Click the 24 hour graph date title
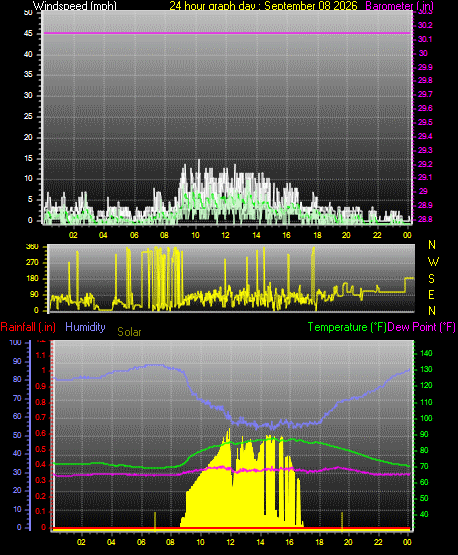The image size is (458, 555). [x=263, y=6]
